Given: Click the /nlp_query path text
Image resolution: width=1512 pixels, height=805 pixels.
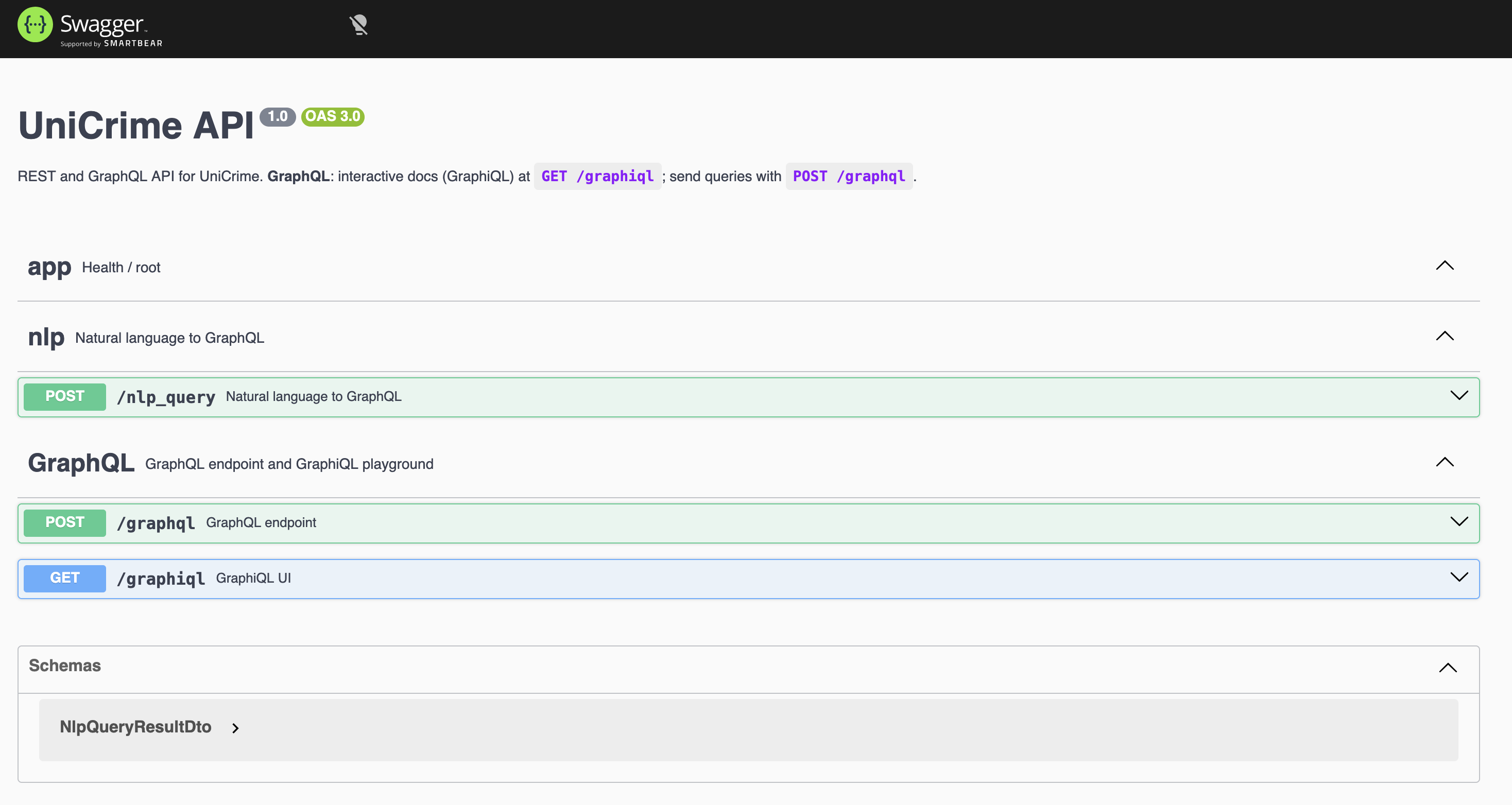Looking at the screenshot, I should coord(166,397).
